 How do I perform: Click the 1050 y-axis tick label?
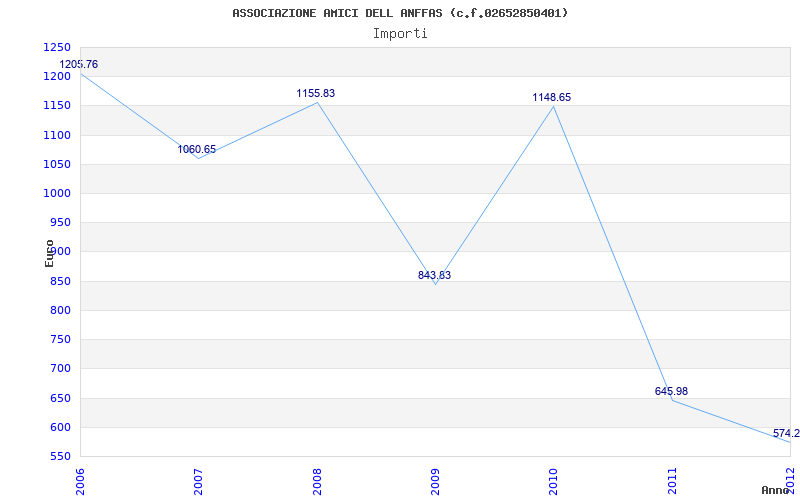pos(57,164)
